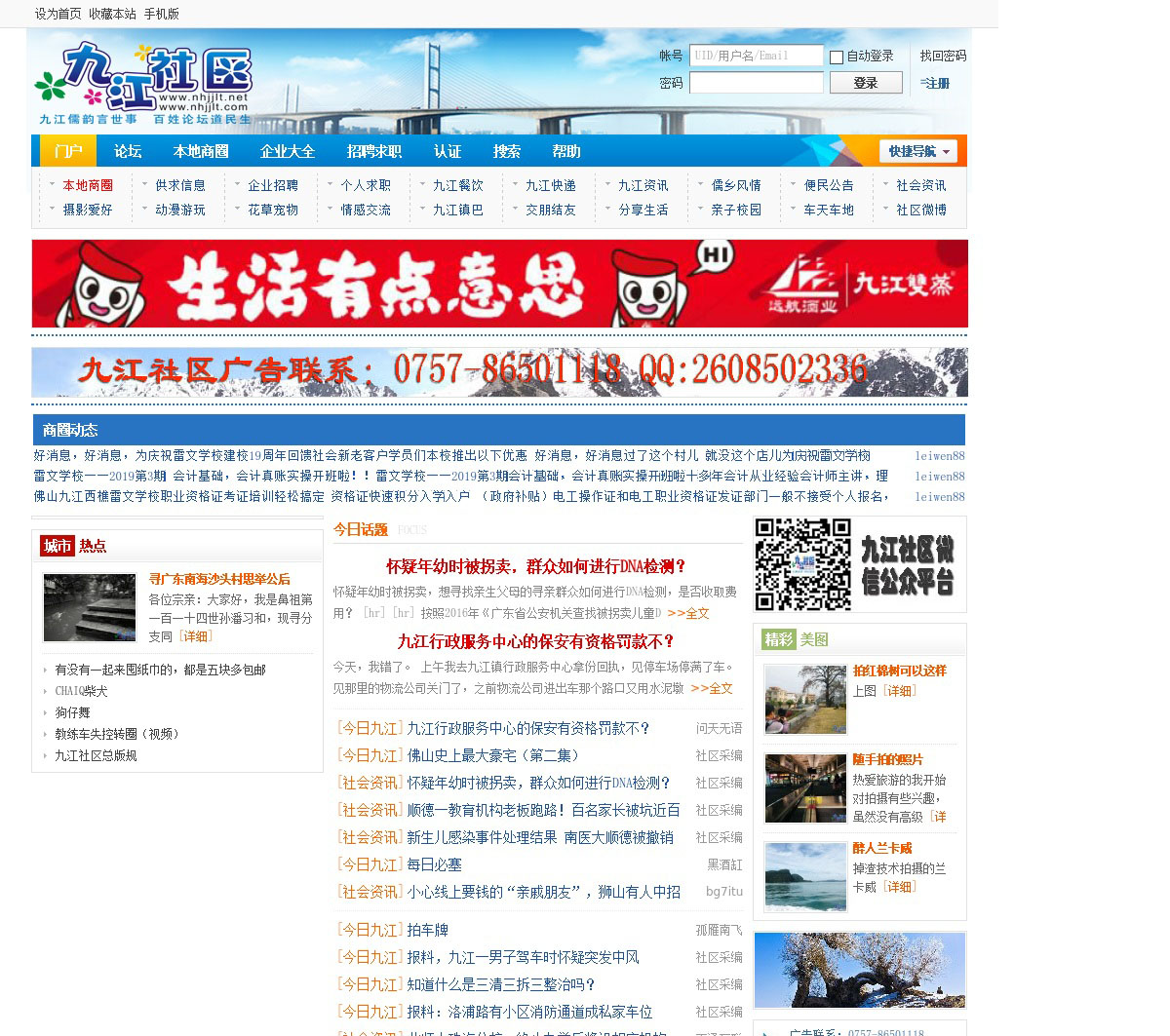Open the 车天车地 sub-navigation link

829,210
